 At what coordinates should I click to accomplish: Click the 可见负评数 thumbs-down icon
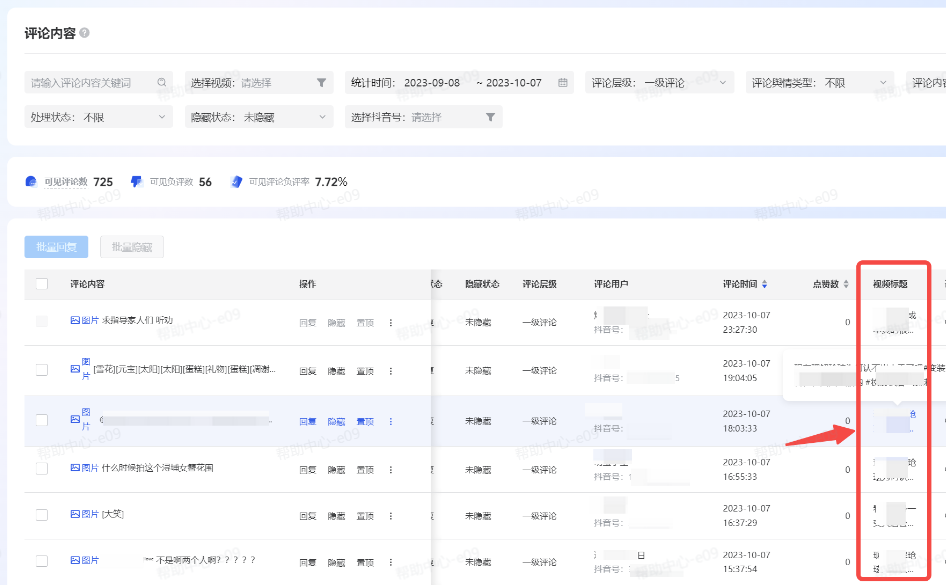point(136,182)
